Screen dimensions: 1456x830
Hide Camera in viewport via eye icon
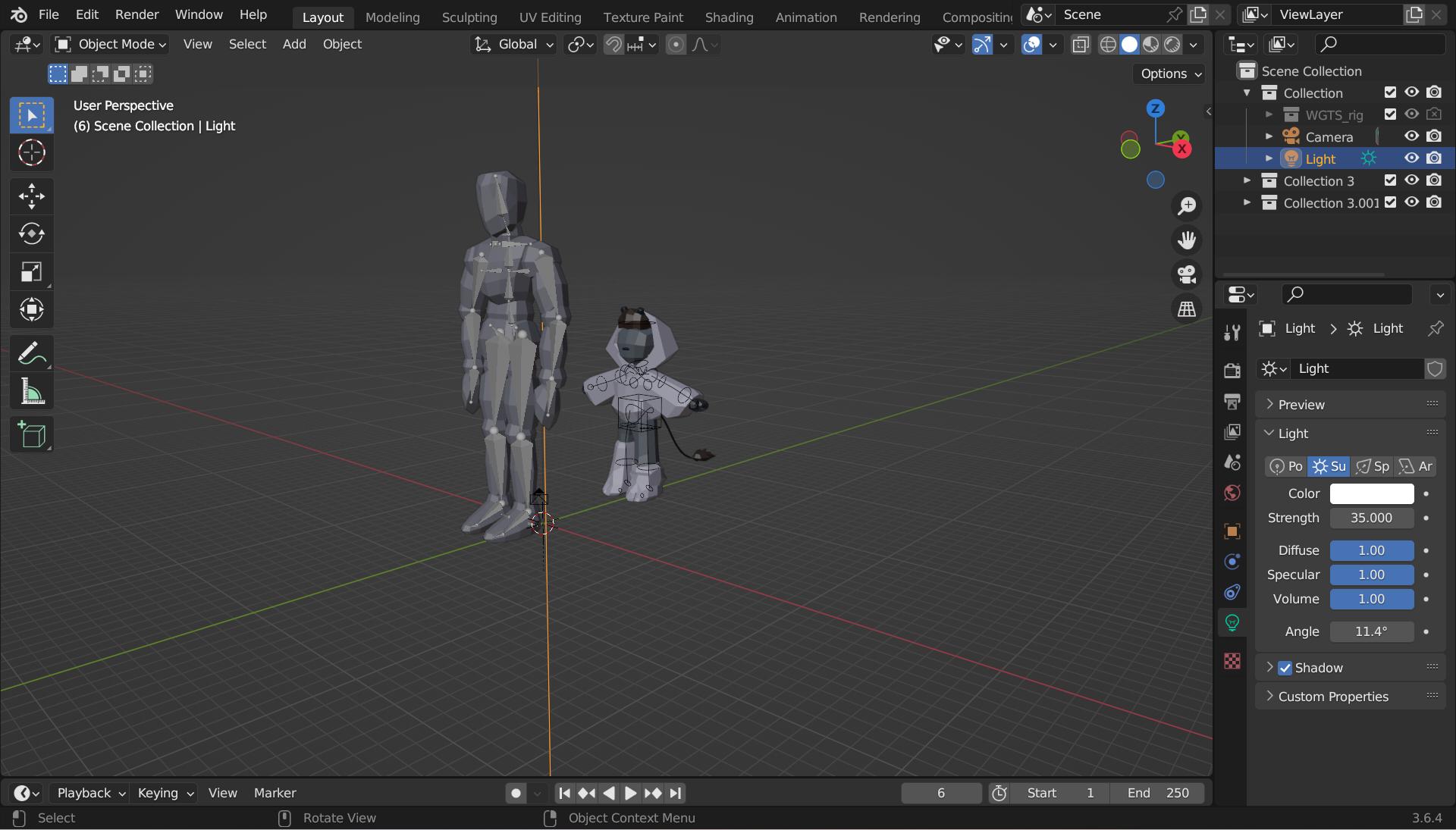1411,136
